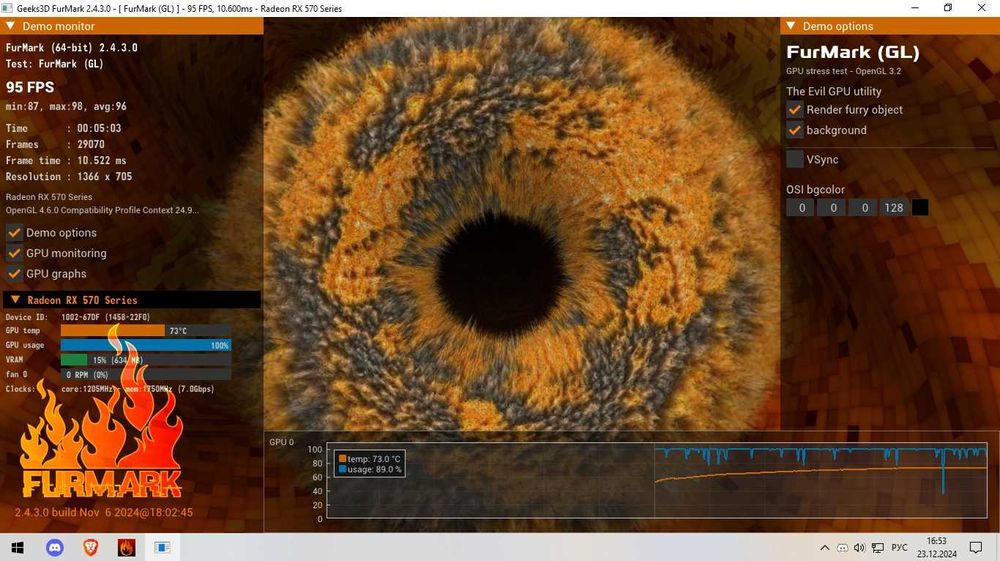1000x561 pixels.
Task: Click the second OSI bgcolor value field
Action: [832, 208]
